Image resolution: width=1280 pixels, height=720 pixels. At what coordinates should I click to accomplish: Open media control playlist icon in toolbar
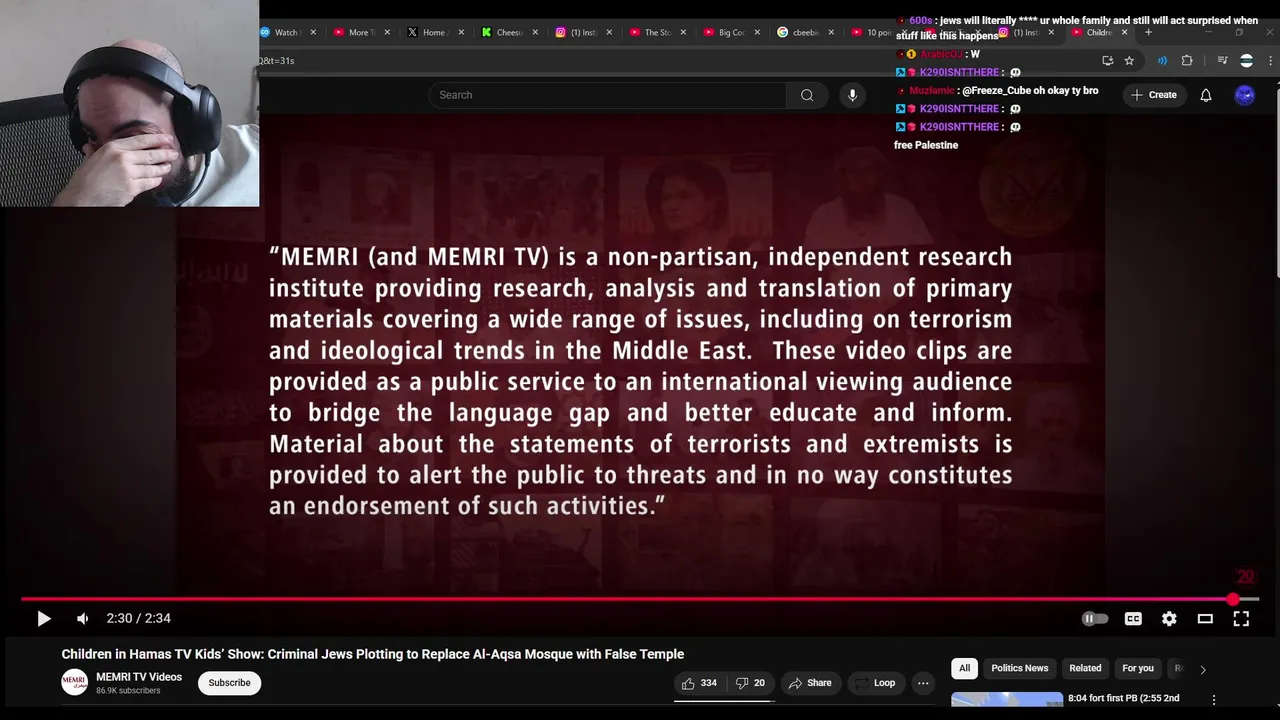[x=1221, y=60]
